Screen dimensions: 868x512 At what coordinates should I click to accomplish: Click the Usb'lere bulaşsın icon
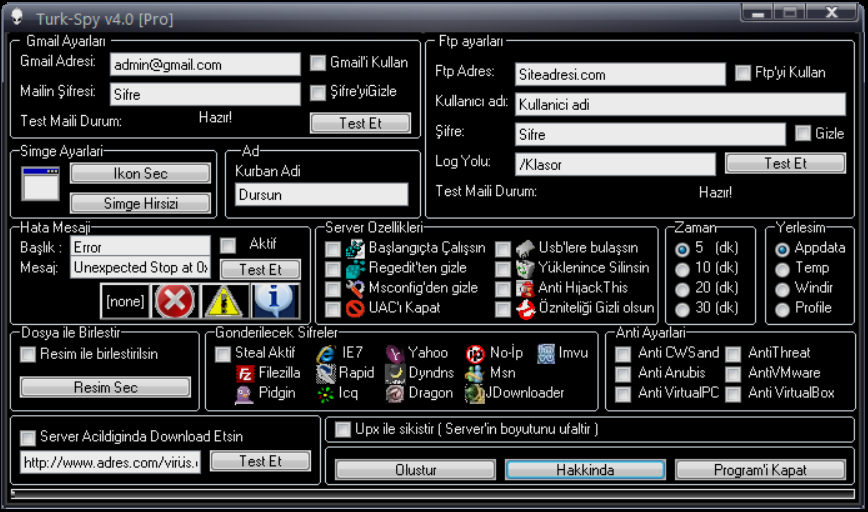(x=525, y=249)
